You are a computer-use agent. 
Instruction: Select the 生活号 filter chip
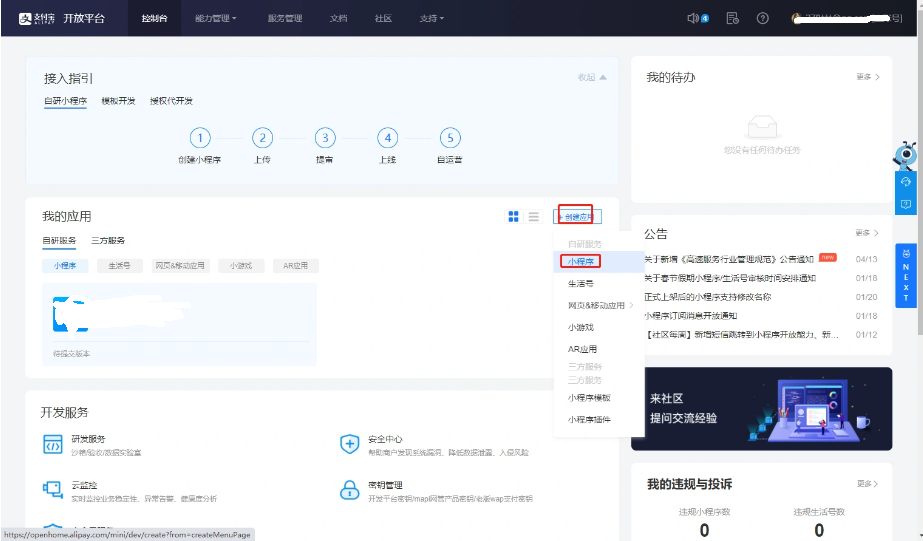pyautogui.click(x=119, y=266)
